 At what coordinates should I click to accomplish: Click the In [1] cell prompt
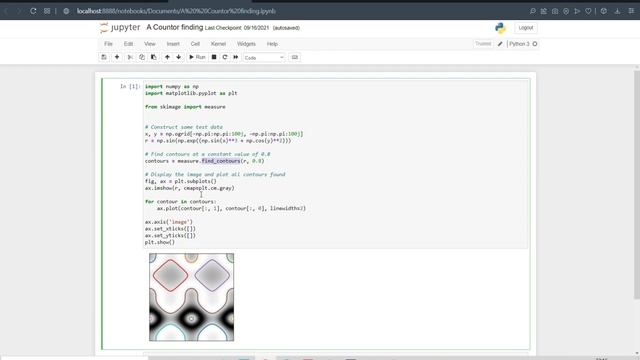click(x=130, y=86)
